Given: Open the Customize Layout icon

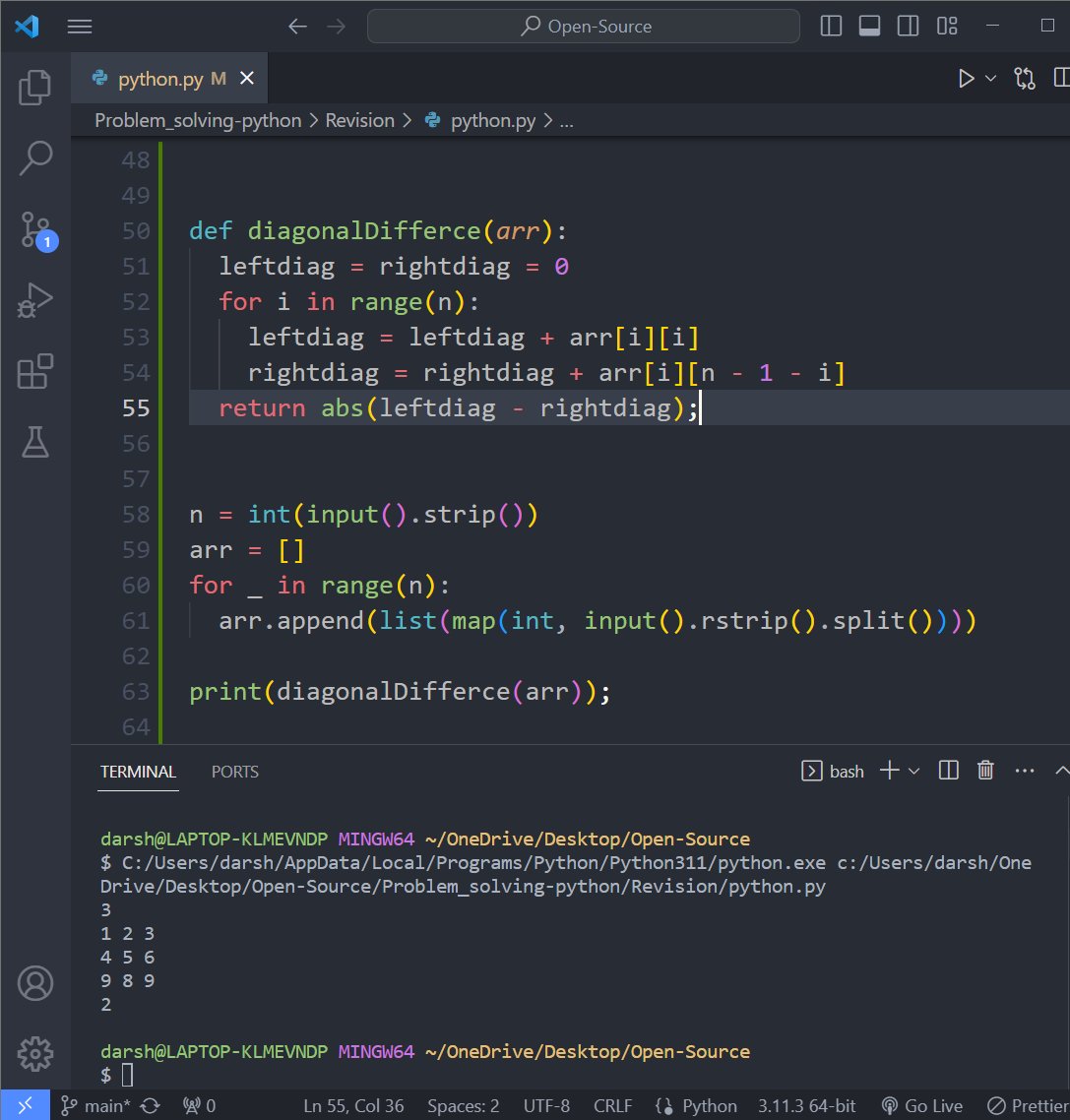Looking at the screenshot, I should pos(947,27).
